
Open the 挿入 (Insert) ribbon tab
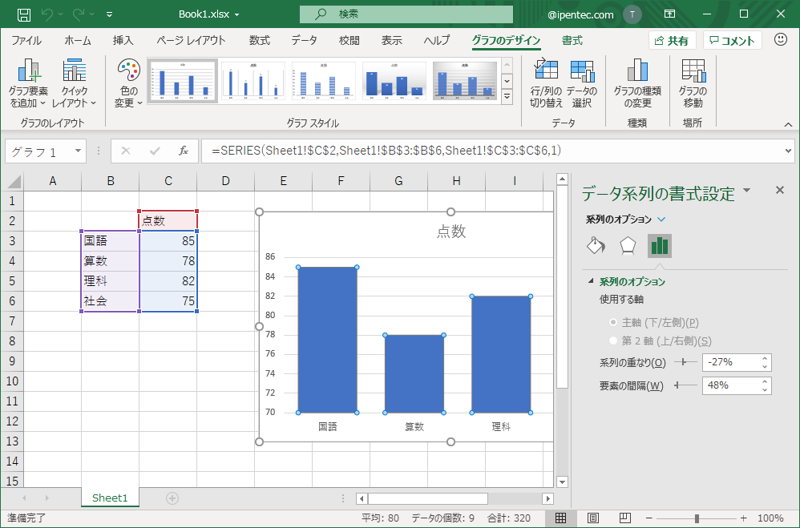tap(123, 41)
